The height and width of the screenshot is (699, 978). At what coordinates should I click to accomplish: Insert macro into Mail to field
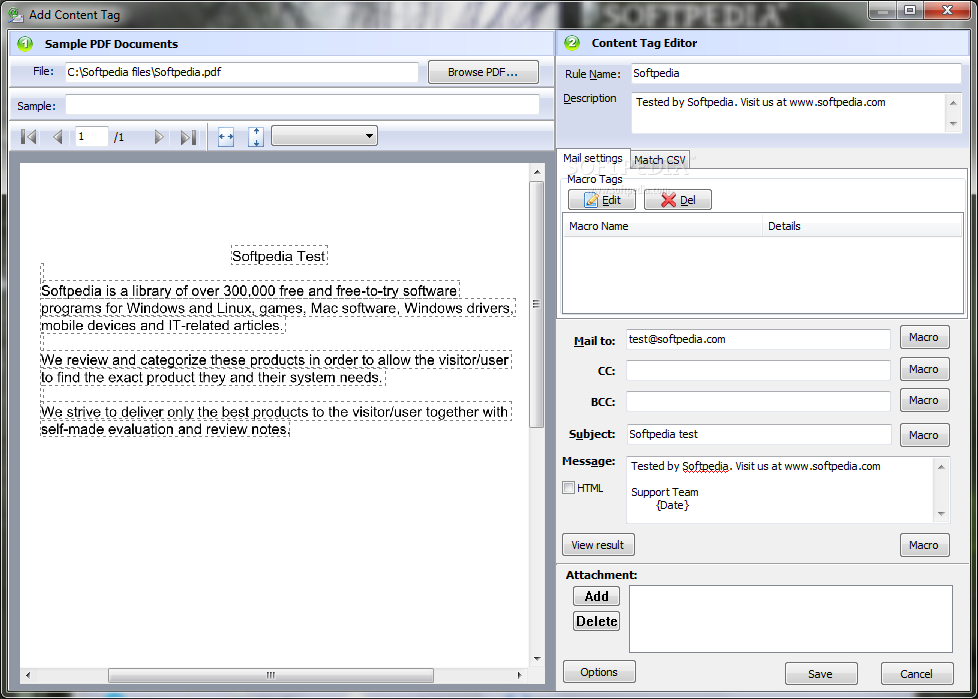[924, 337]
